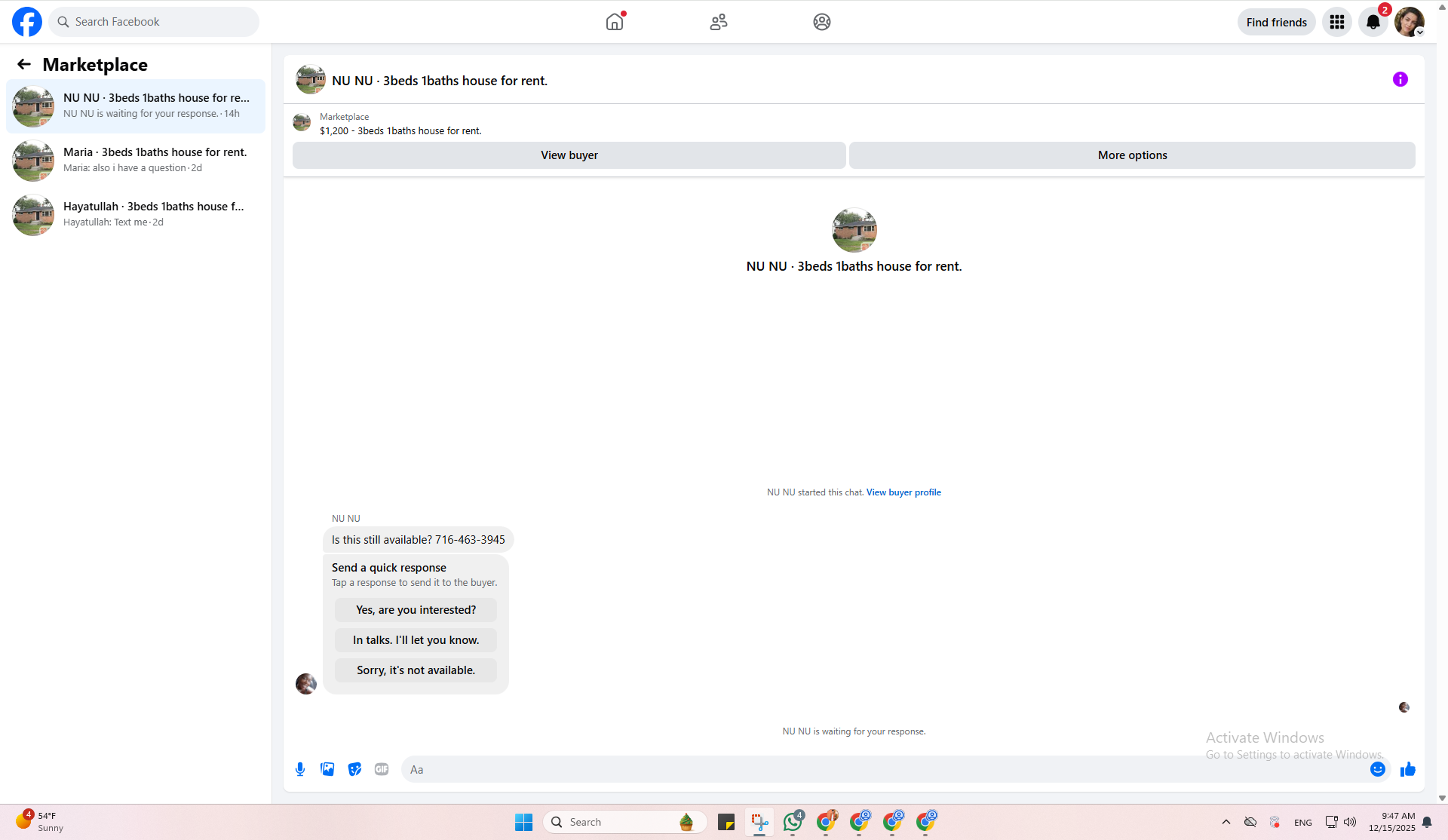Open the Friends icon in top navigation
1448x840 pixels.
point(719,22)
